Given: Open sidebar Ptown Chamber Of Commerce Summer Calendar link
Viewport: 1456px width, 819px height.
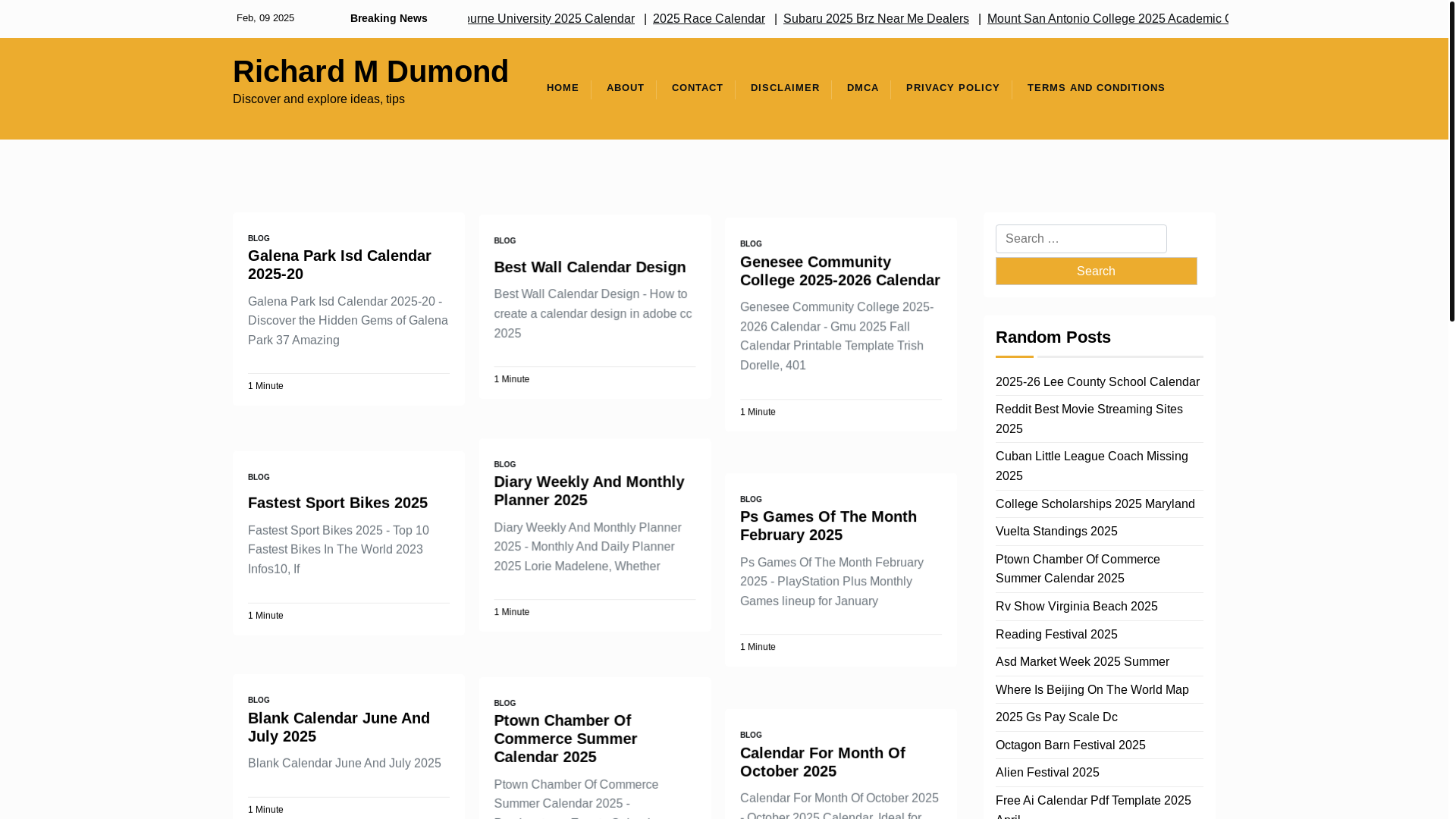Looking at the screenshot, I should [1078, 569].
